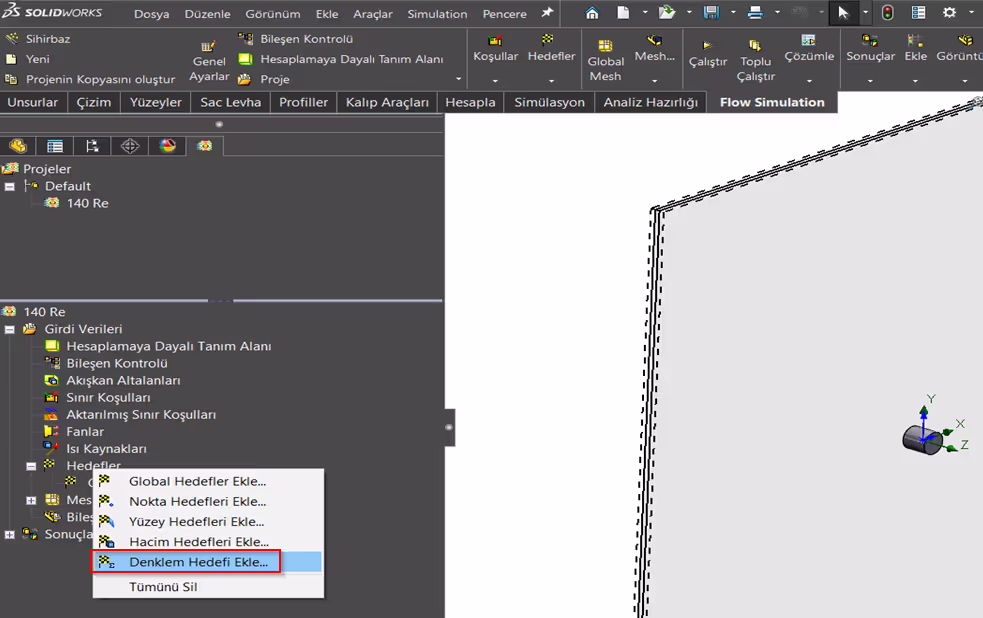Image resolution: width=983 pixels, height=618 pixels.
Task: Switch to the Unsurlar tab
Action: coord(33,102)
